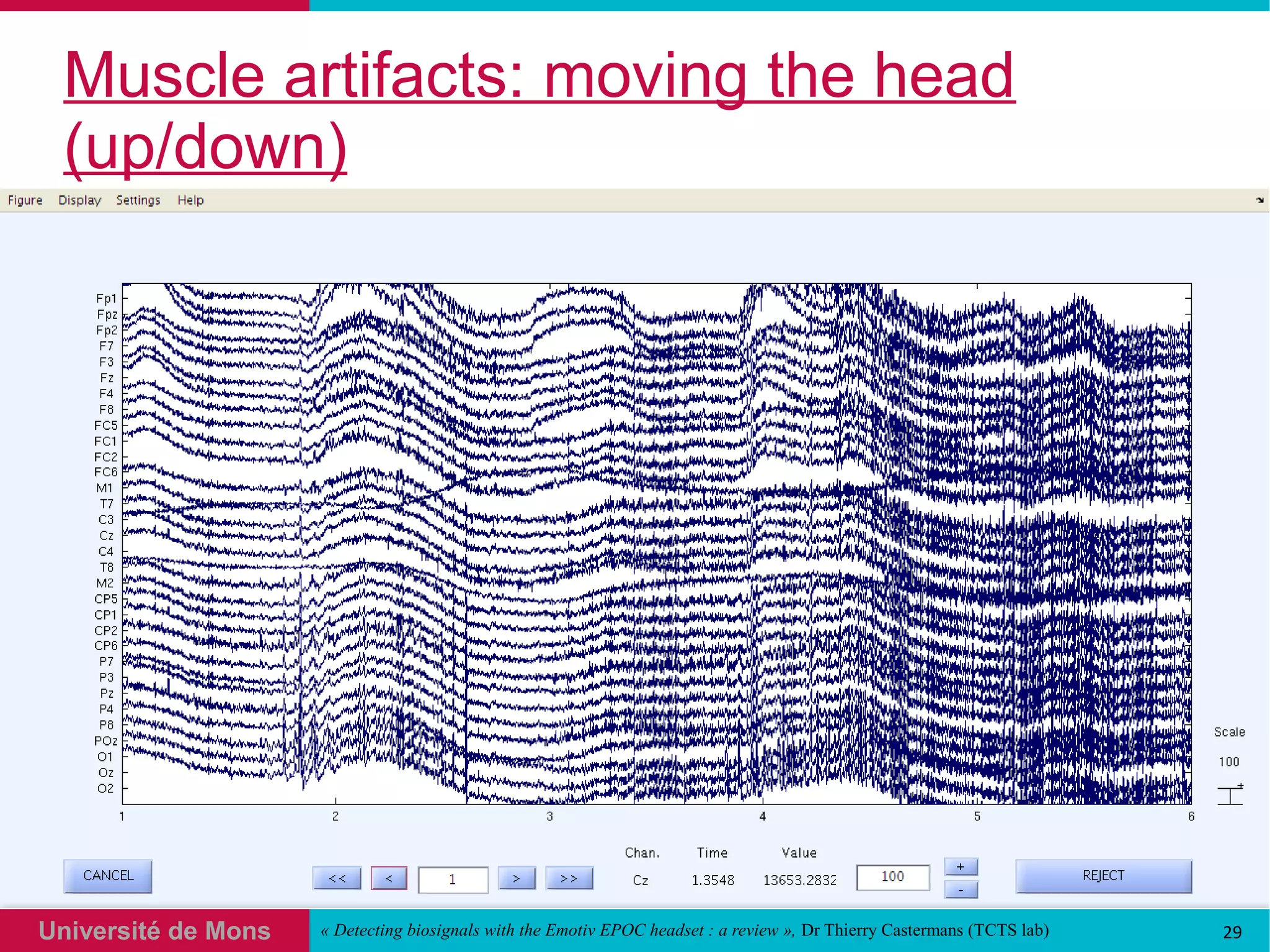This screenshot has width=1270, height=952.
Task: Click the Fp1 channel label
Action: pyautogui.click(x=106, y=298)
